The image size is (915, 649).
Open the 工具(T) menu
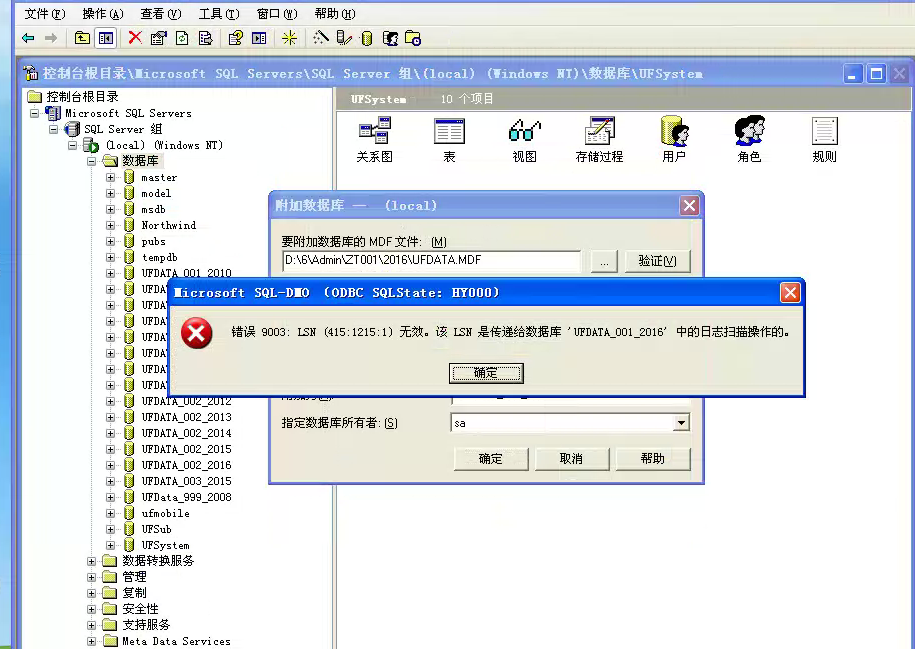tap(219, 14)
